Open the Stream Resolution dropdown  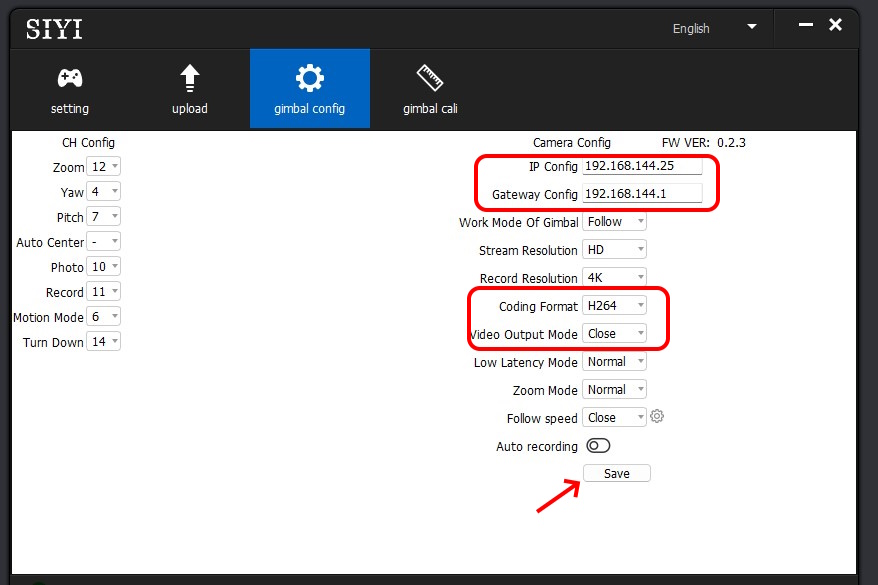point(615,250)
